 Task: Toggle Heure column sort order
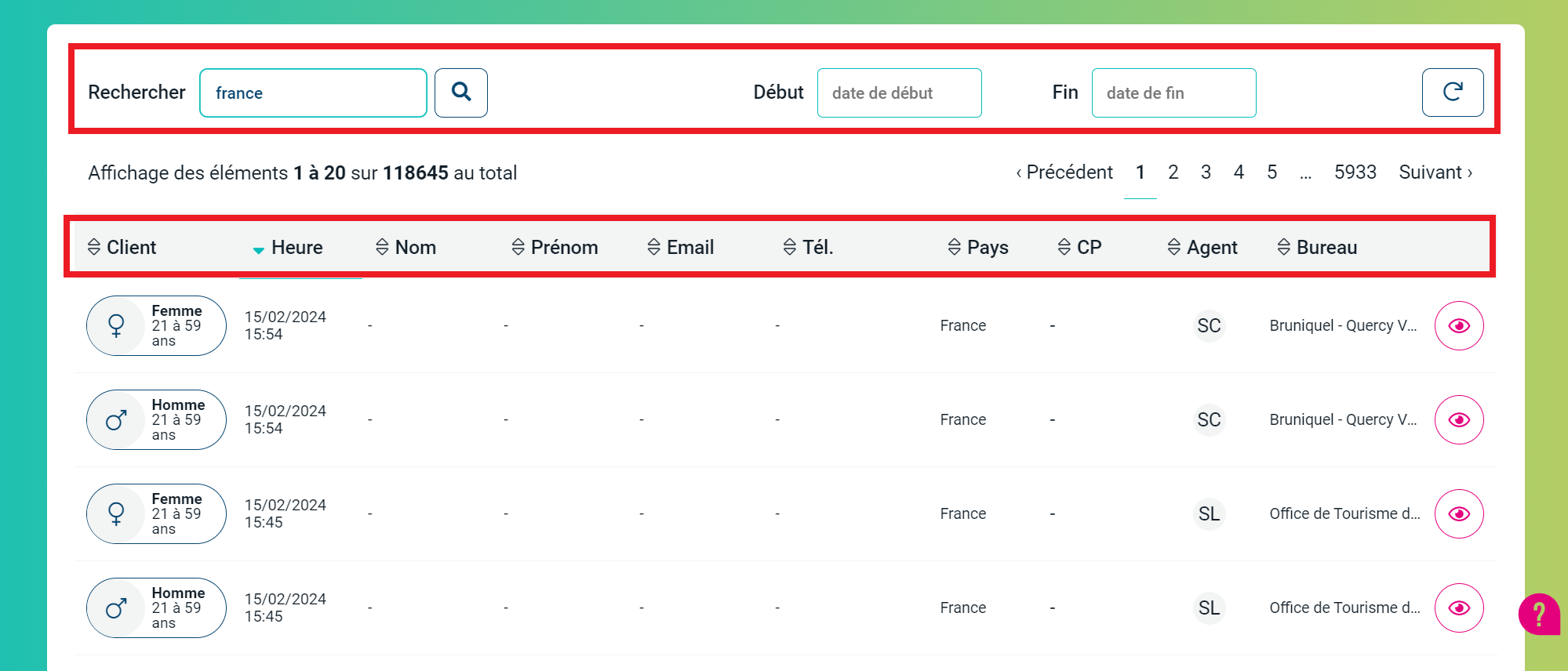[288, 248]
